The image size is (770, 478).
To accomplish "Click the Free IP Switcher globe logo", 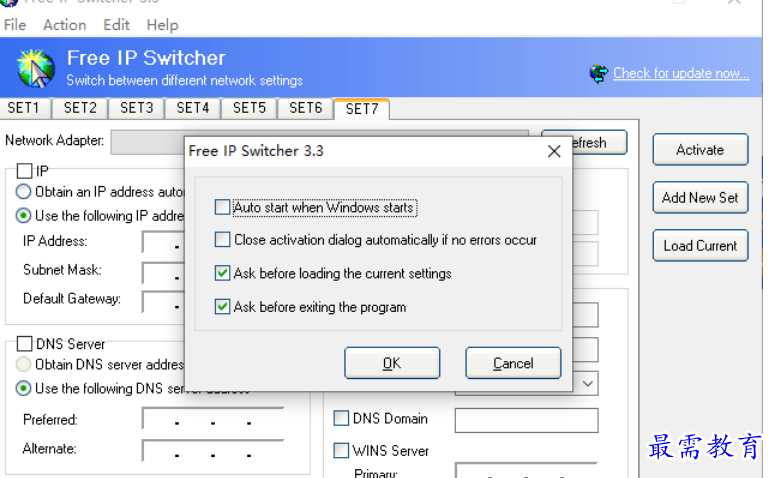I will pyautogui.click(x=36, y=68).
